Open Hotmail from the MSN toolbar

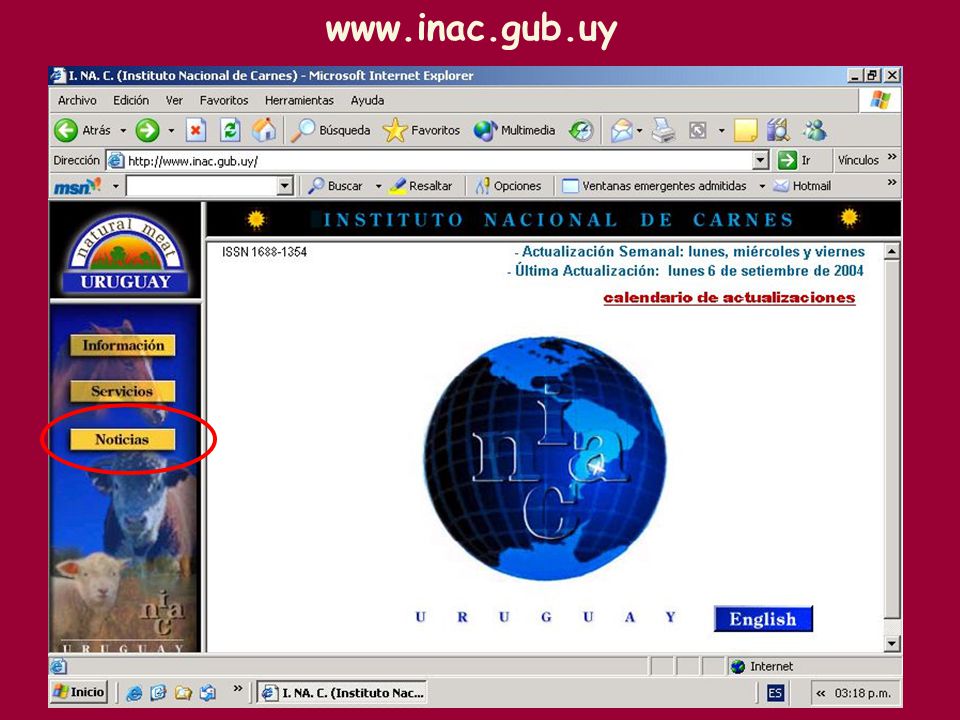[802, 186]
